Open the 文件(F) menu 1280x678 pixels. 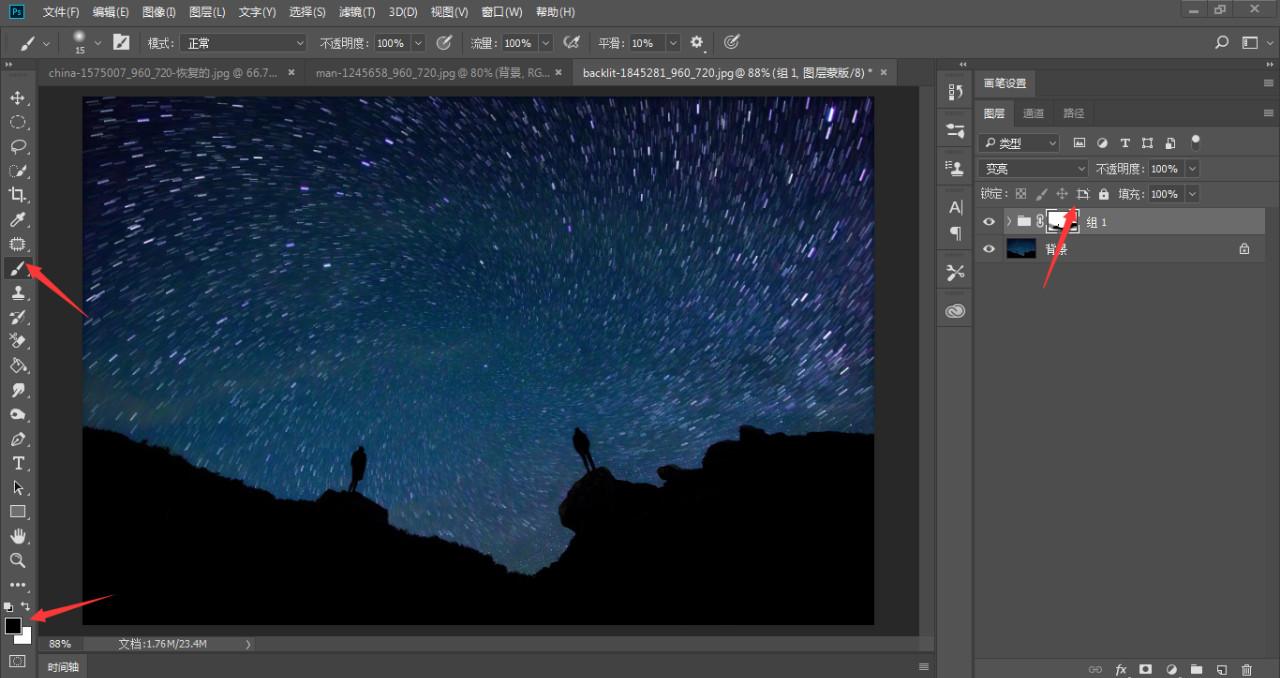[x=61, y=12]
